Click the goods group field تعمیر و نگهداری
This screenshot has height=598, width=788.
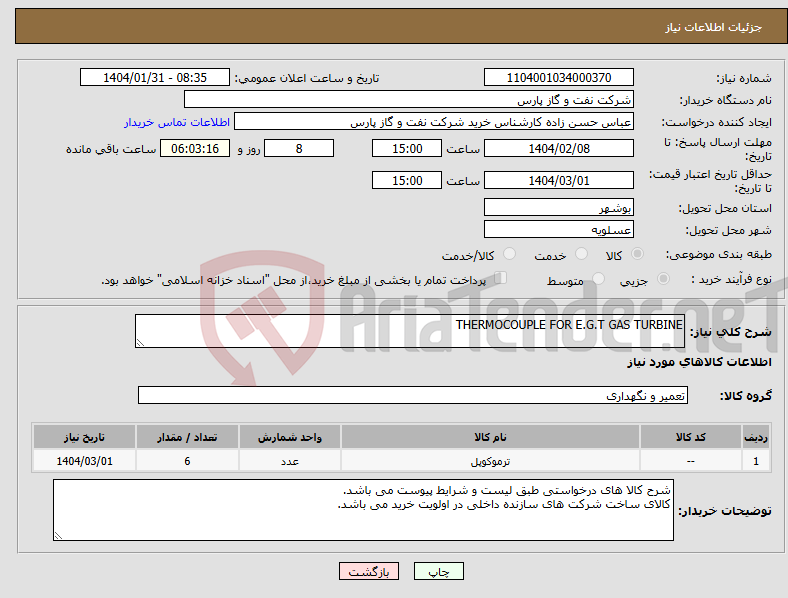tap(413, 395)
